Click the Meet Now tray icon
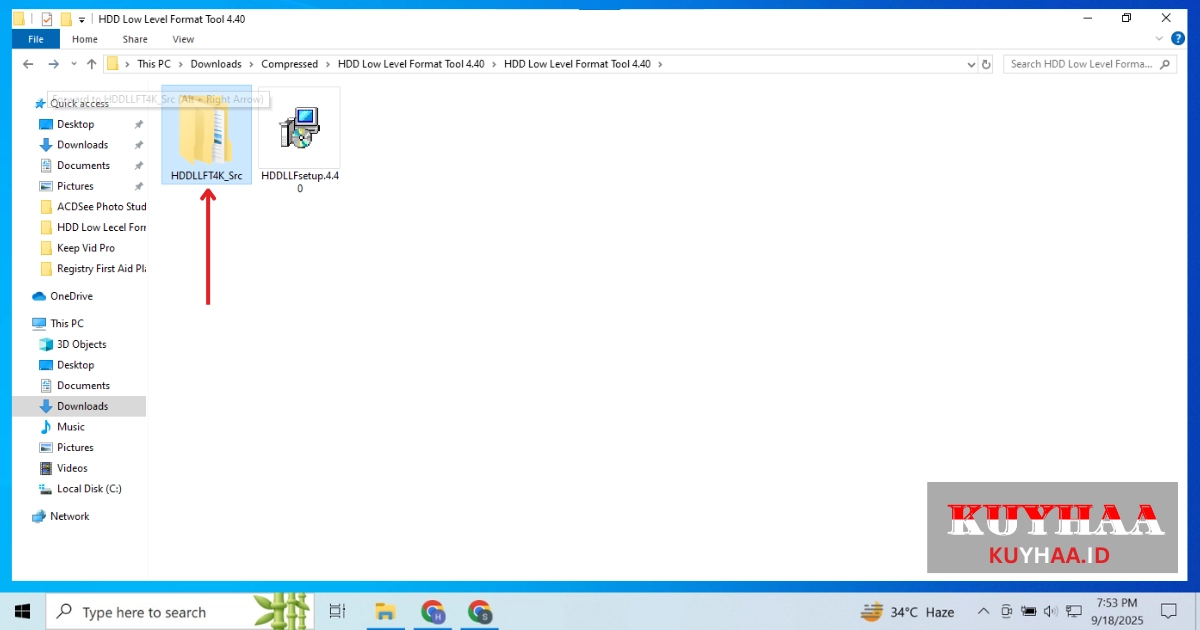Screen dimensions: 1200x630 1006,612
